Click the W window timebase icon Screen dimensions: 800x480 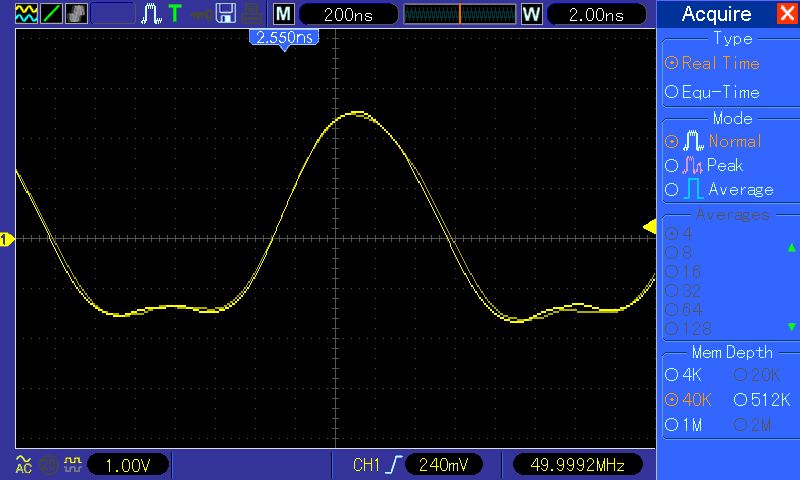[531, 14]
